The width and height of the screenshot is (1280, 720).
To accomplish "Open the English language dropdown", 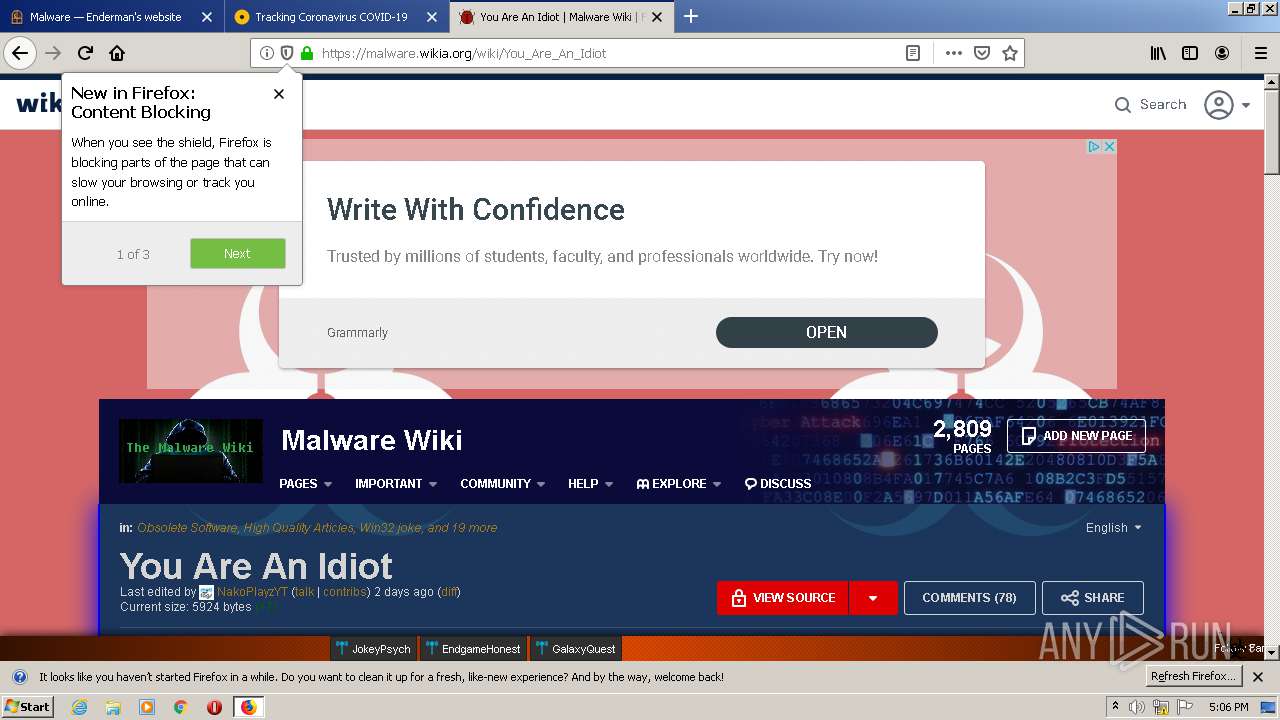I will [x=1114, y=528].
